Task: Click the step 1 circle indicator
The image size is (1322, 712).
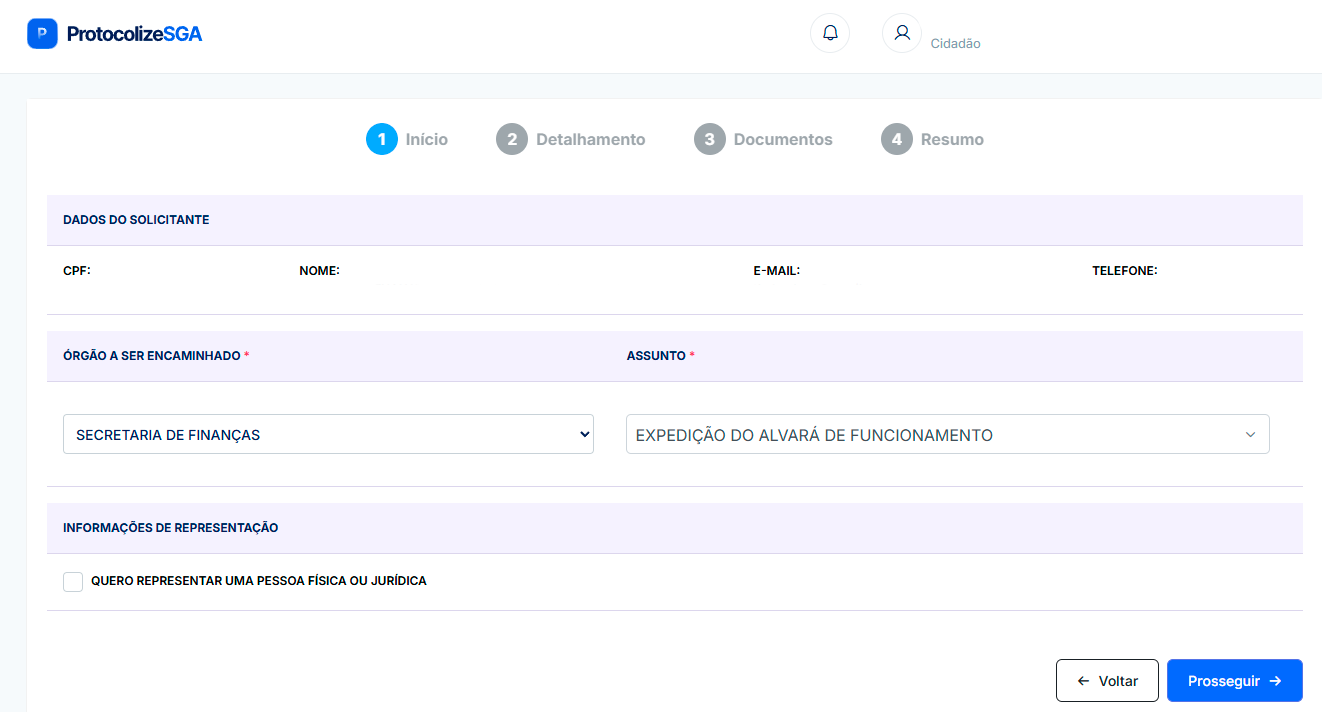Action: 382,139
